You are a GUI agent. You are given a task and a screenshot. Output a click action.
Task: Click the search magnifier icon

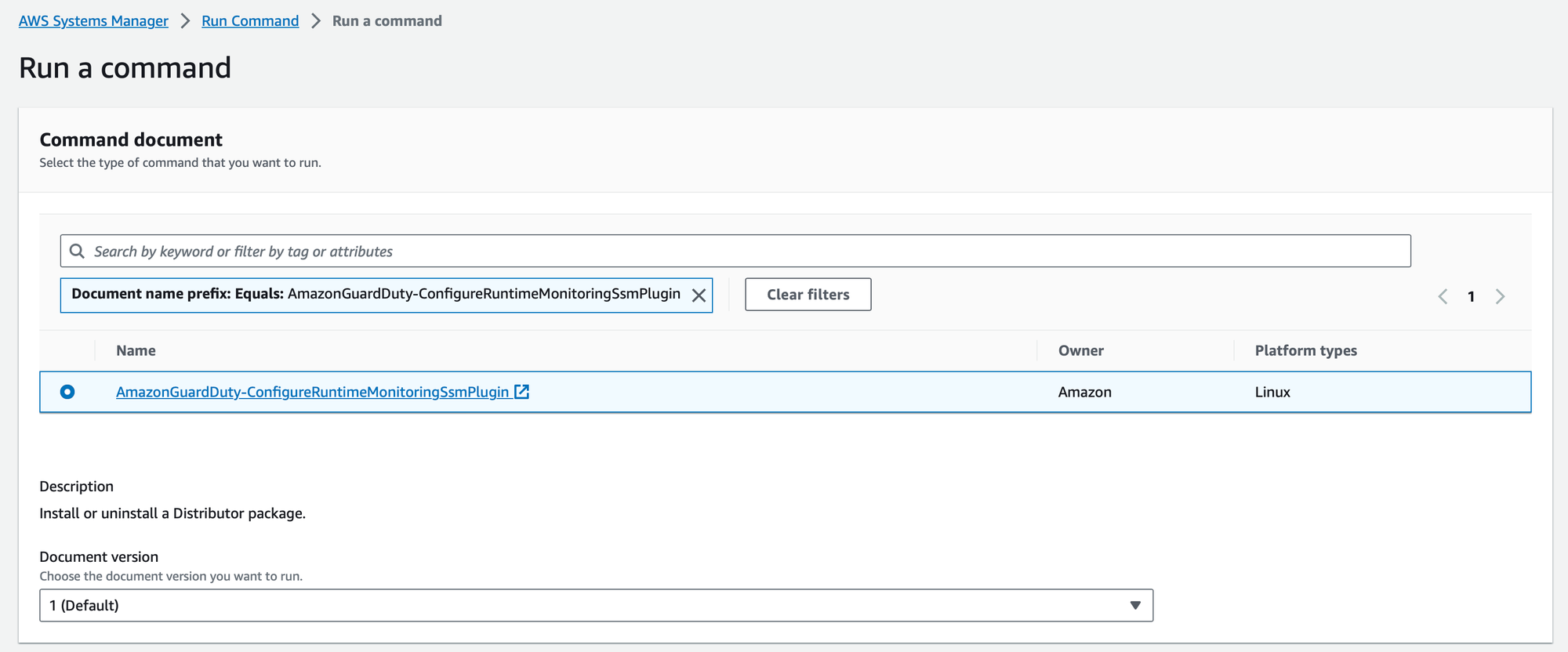77,251
